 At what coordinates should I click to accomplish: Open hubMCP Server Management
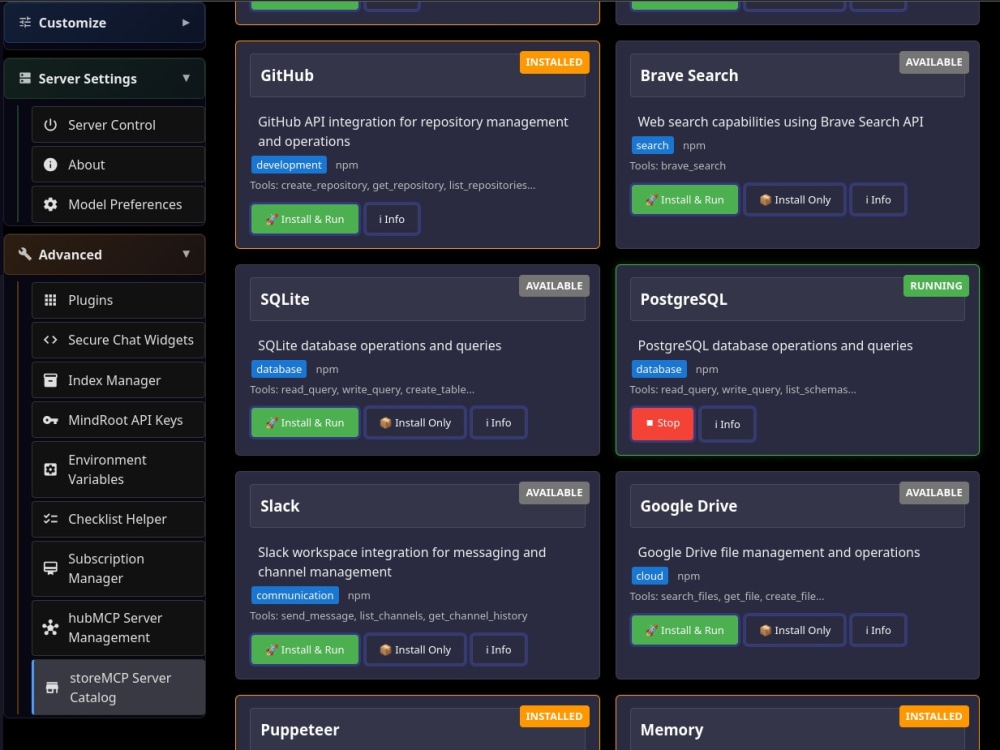coord(118,628)
